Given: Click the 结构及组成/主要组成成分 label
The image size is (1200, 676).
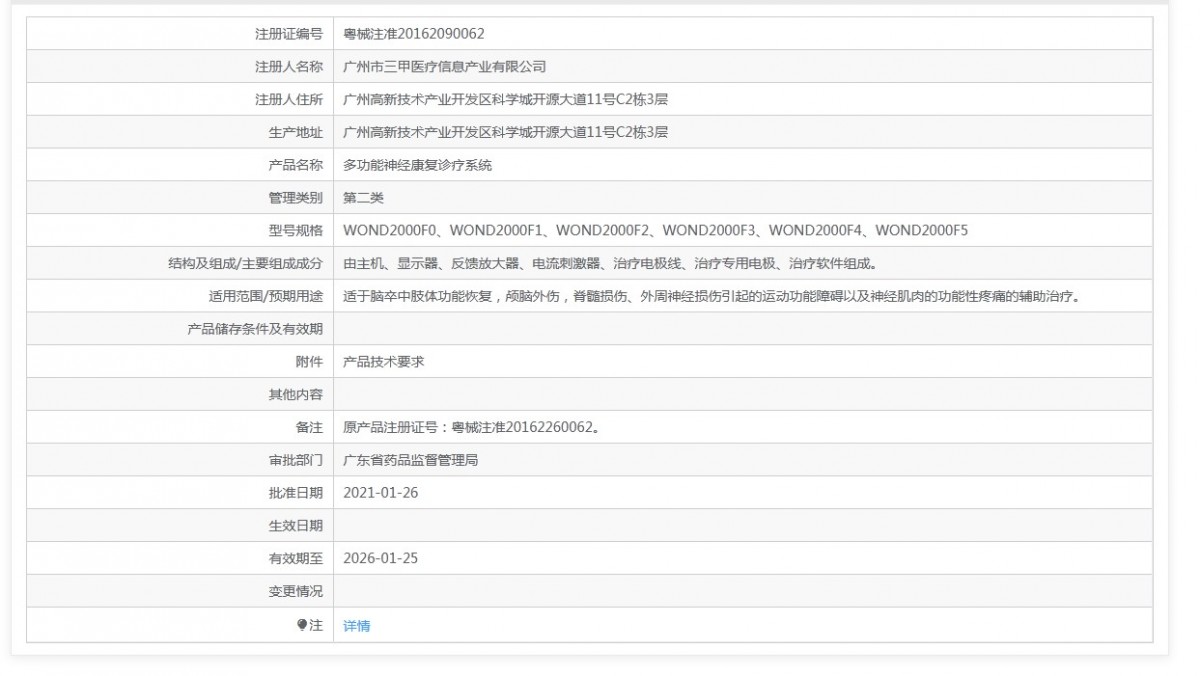Looking at the screenshot, I should 246,264.
